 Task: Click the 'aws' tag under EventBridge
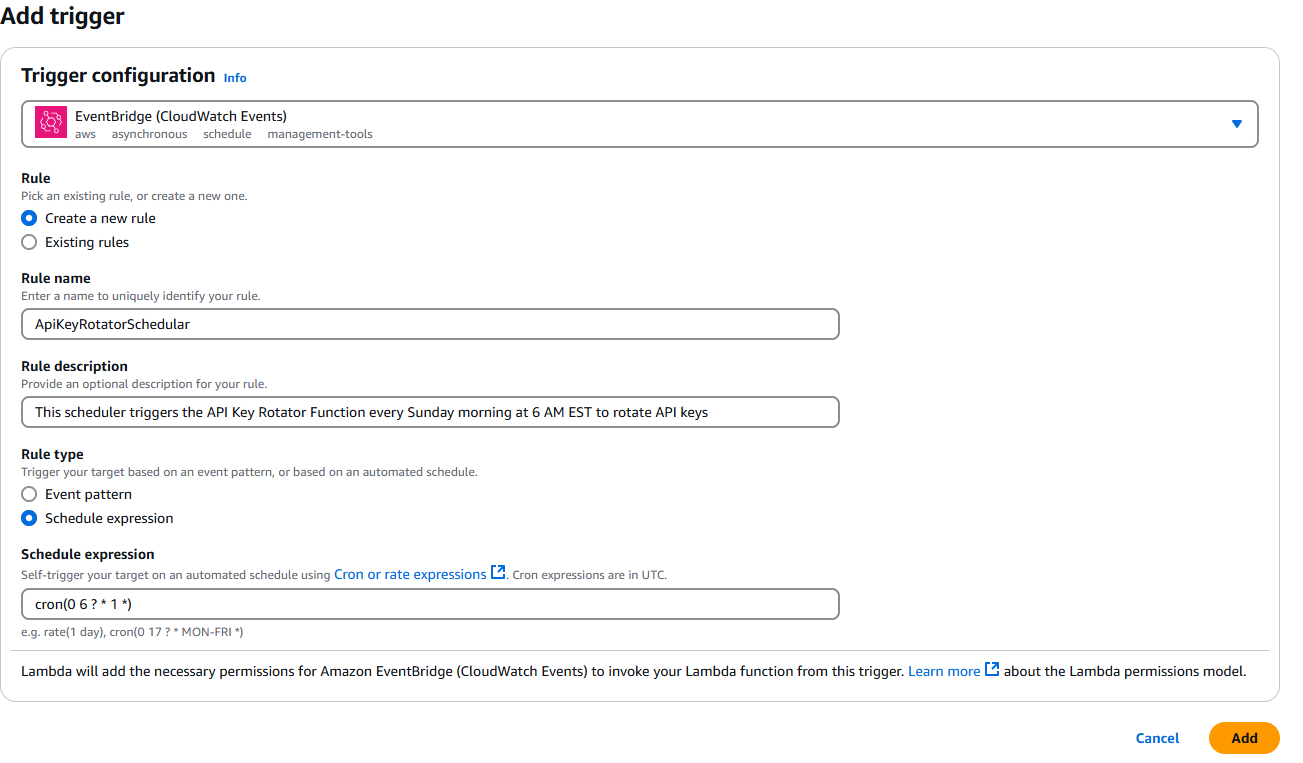[x=85, y=134]
